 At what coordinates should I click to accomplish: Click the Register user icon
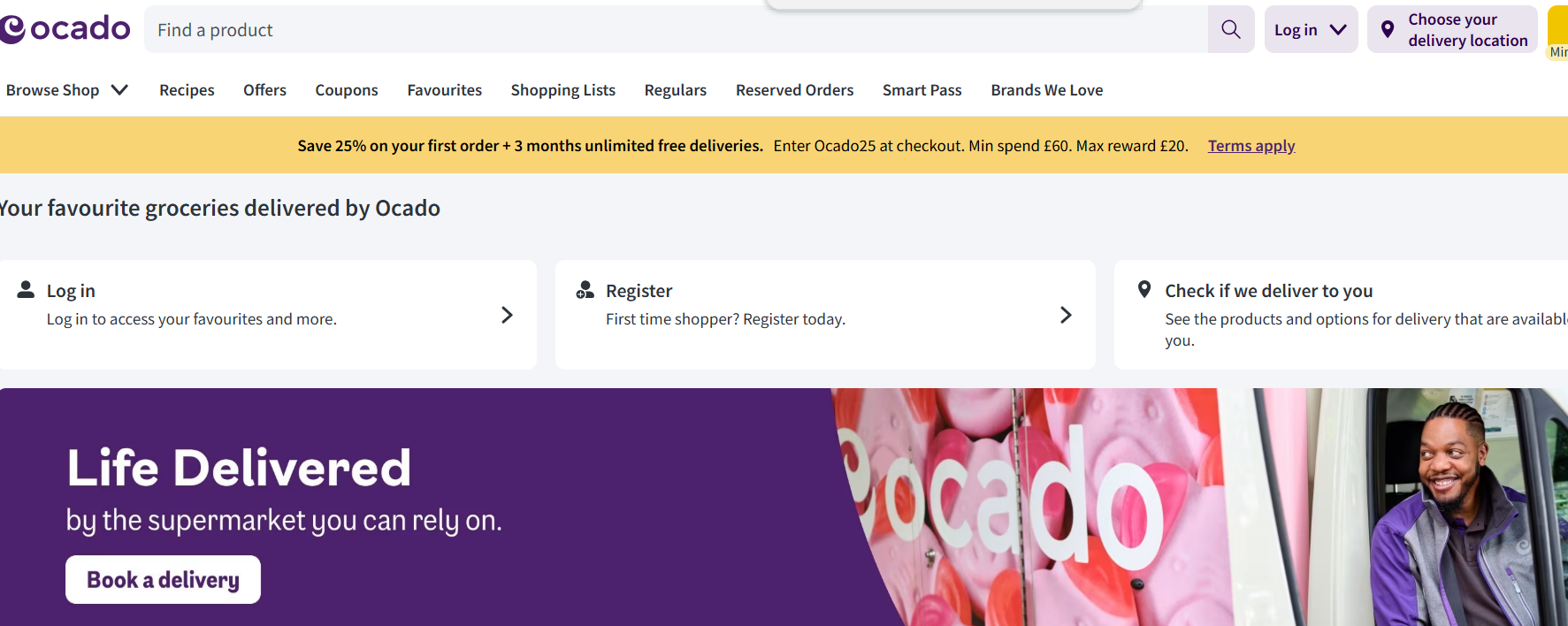(x=585, y=290)
